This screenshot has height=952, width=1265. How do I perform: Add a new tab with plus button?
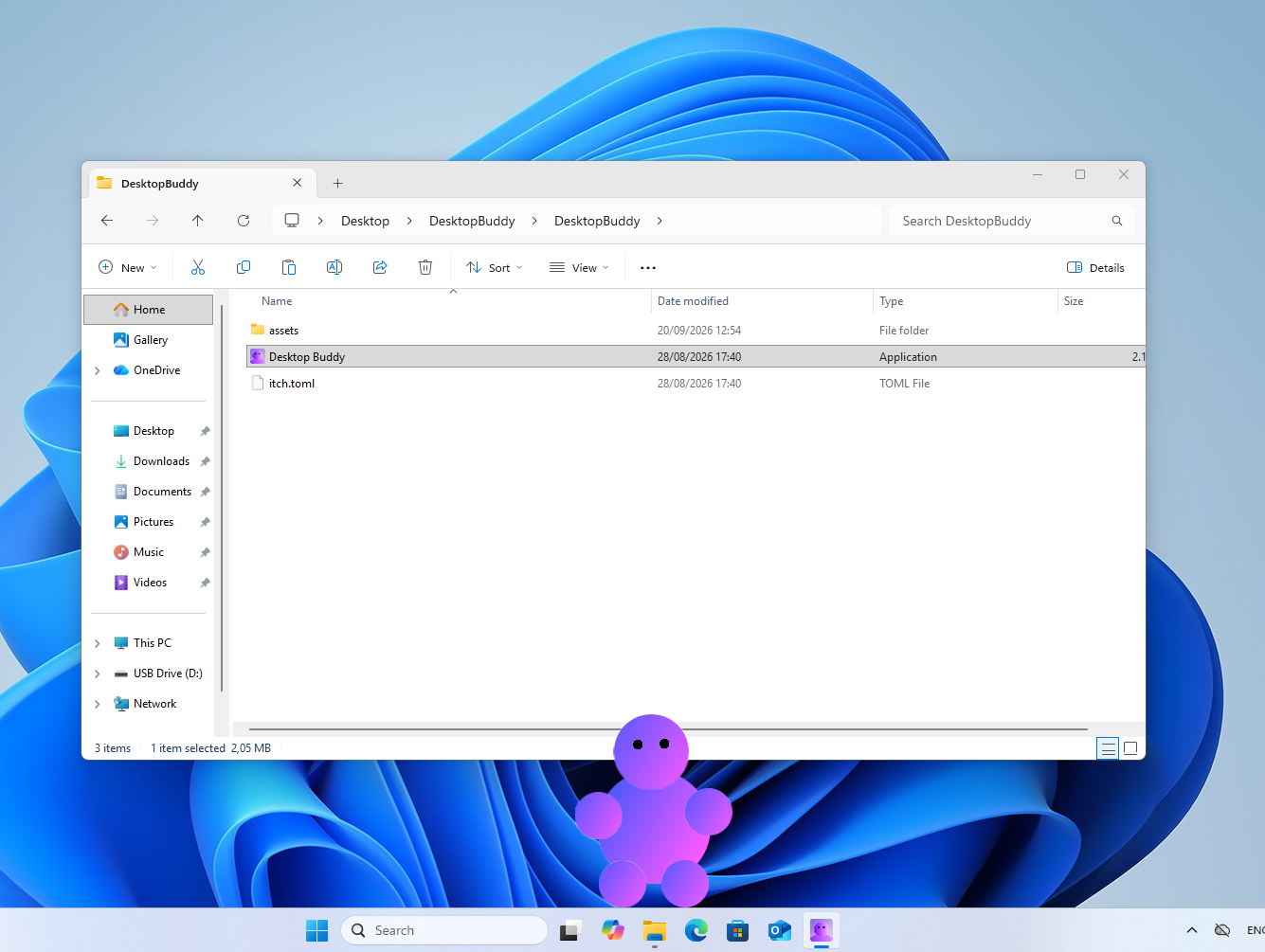click(x=337, y=184)
